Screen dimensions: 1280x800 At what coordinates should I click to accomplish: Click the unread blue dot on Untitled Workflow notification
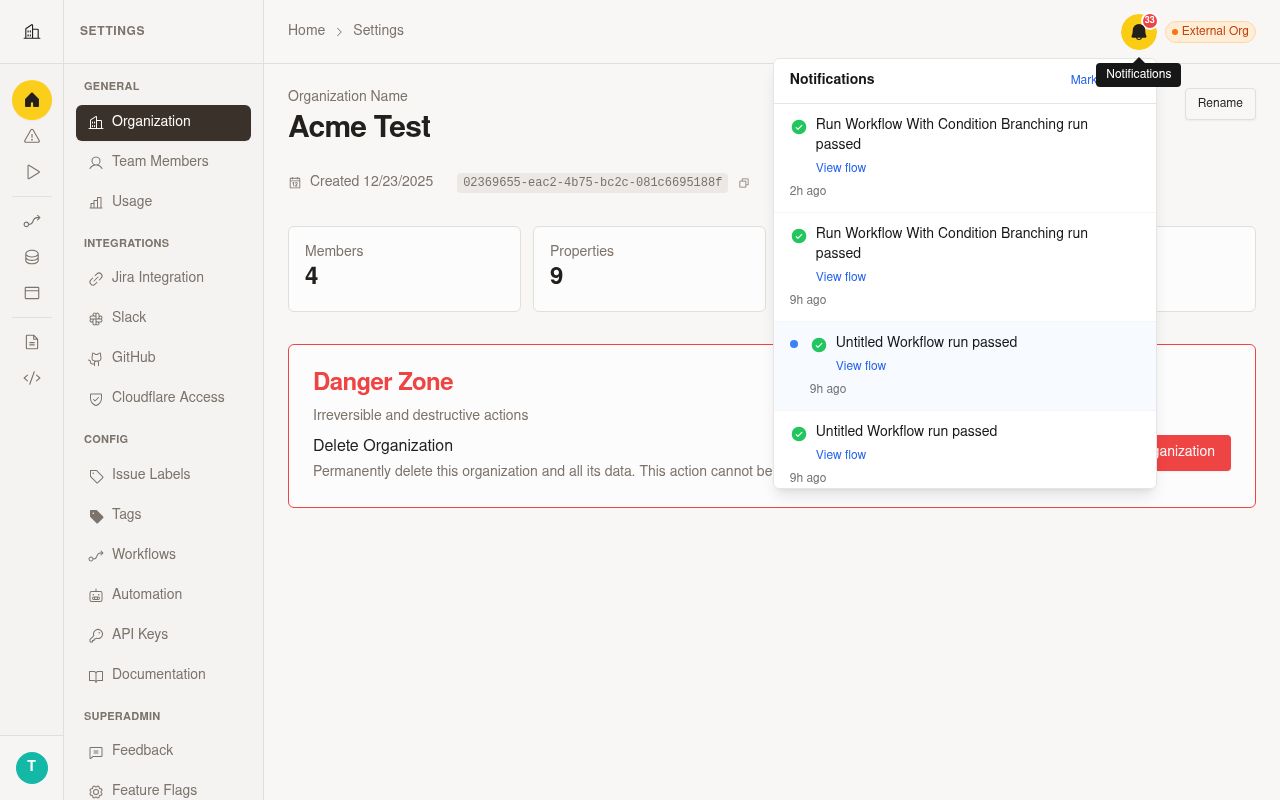pos(794,344)
